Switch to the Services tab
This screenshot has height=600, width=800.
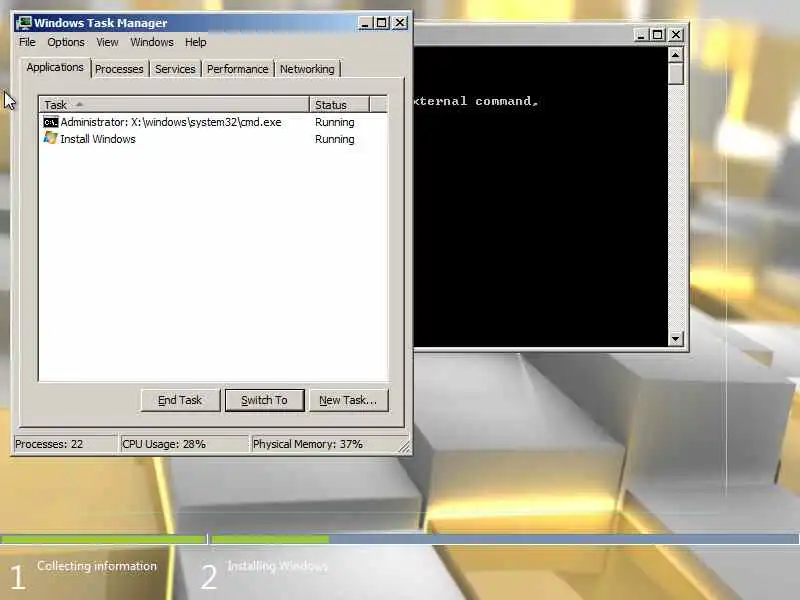coord(175,69)
